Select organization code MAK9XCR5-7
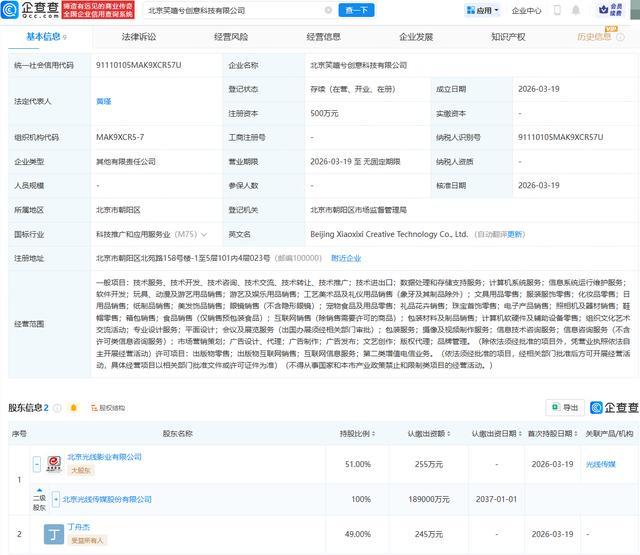Image resolution: width=640 pixels, height=555 pixels. tap(120, 137)
